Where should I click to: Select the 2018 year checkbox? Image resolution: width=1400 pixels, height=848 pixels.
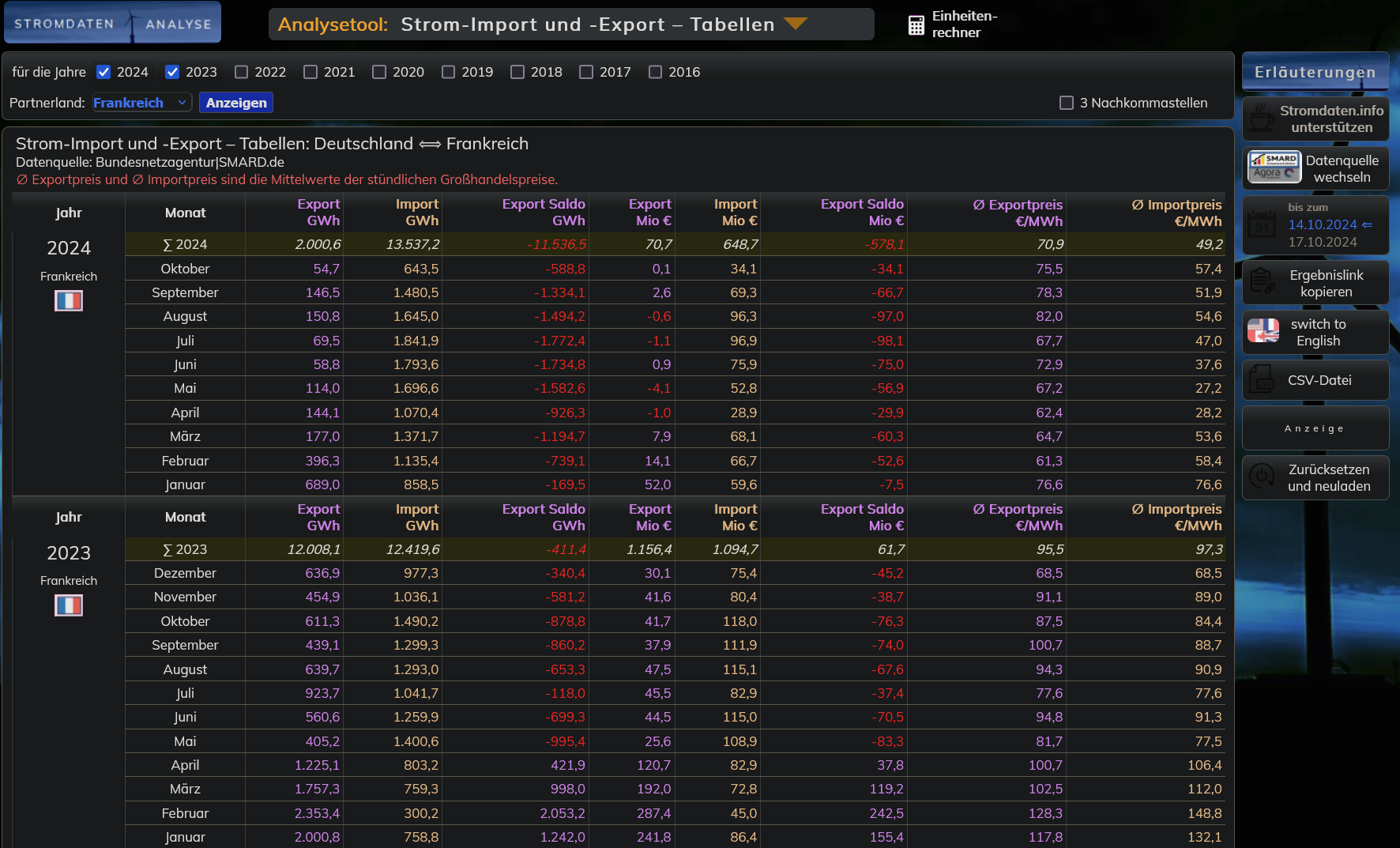[x=517, y=72]
